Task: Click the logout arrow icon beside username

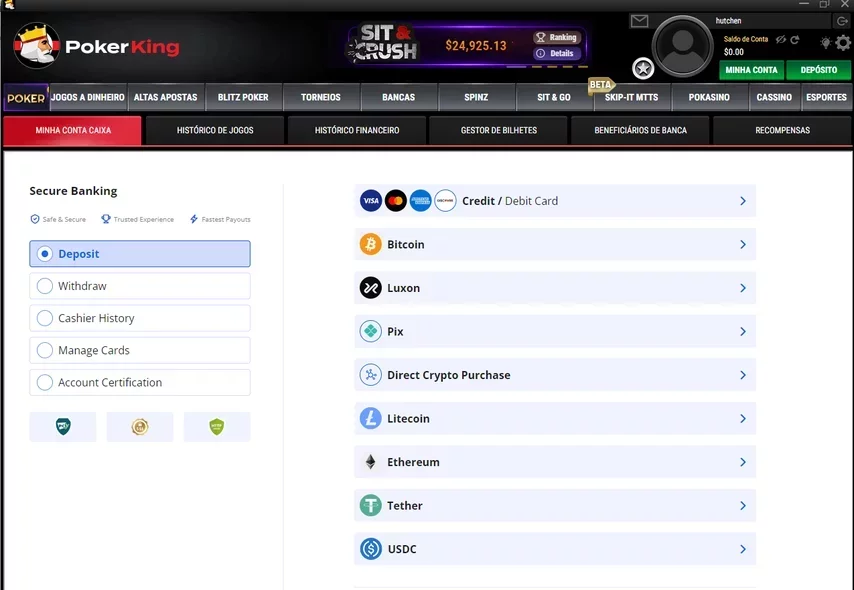Action: coord(841,21)
